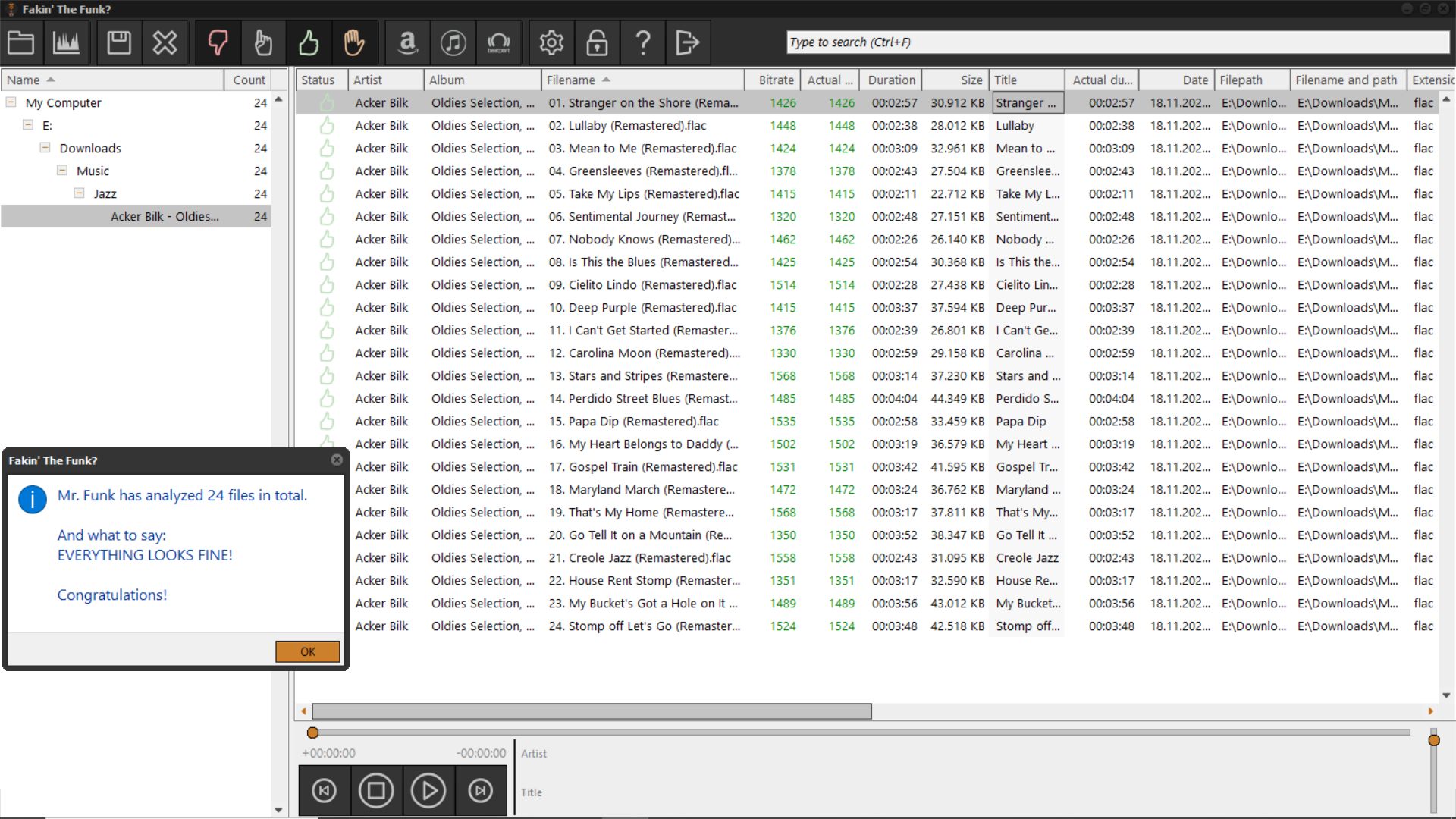This screenshot has width=1456, height=819.
Task: Focus the Type to search field
Action: pos(1116,42)
